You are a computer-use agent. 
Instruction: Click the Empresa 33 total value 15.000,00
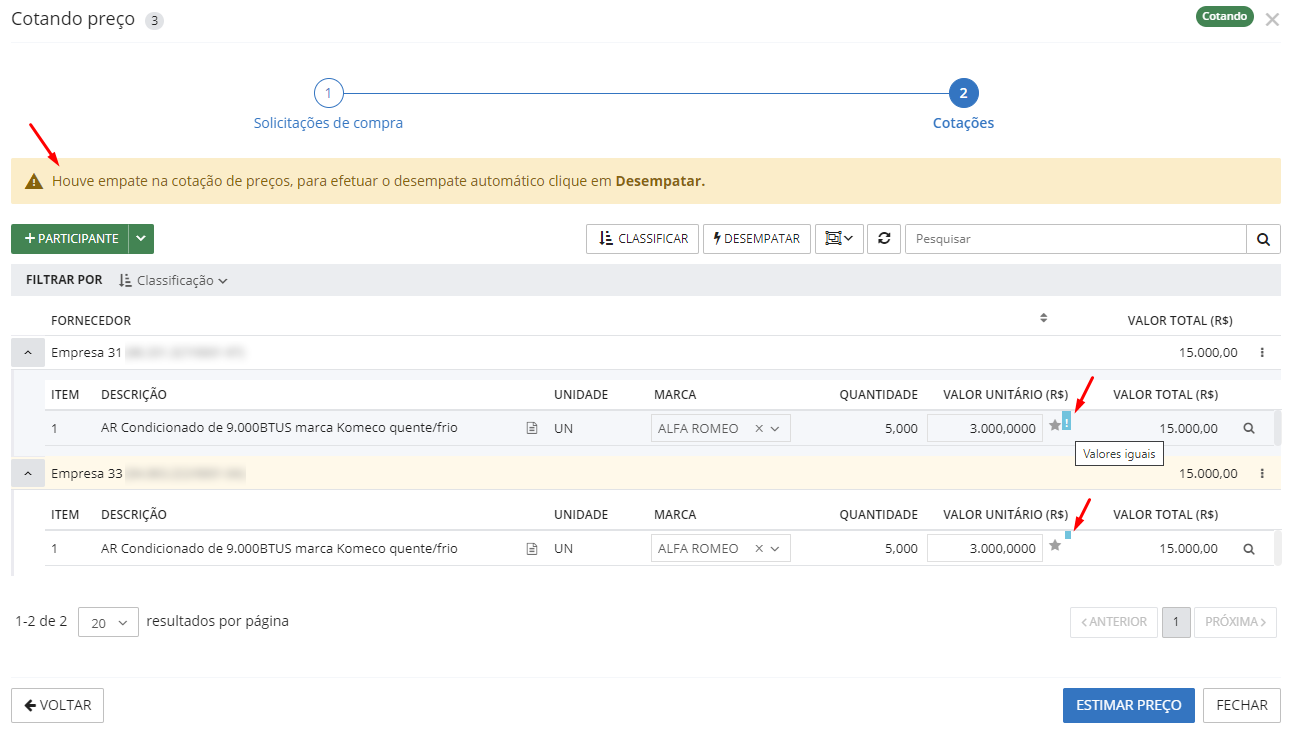1208,473
